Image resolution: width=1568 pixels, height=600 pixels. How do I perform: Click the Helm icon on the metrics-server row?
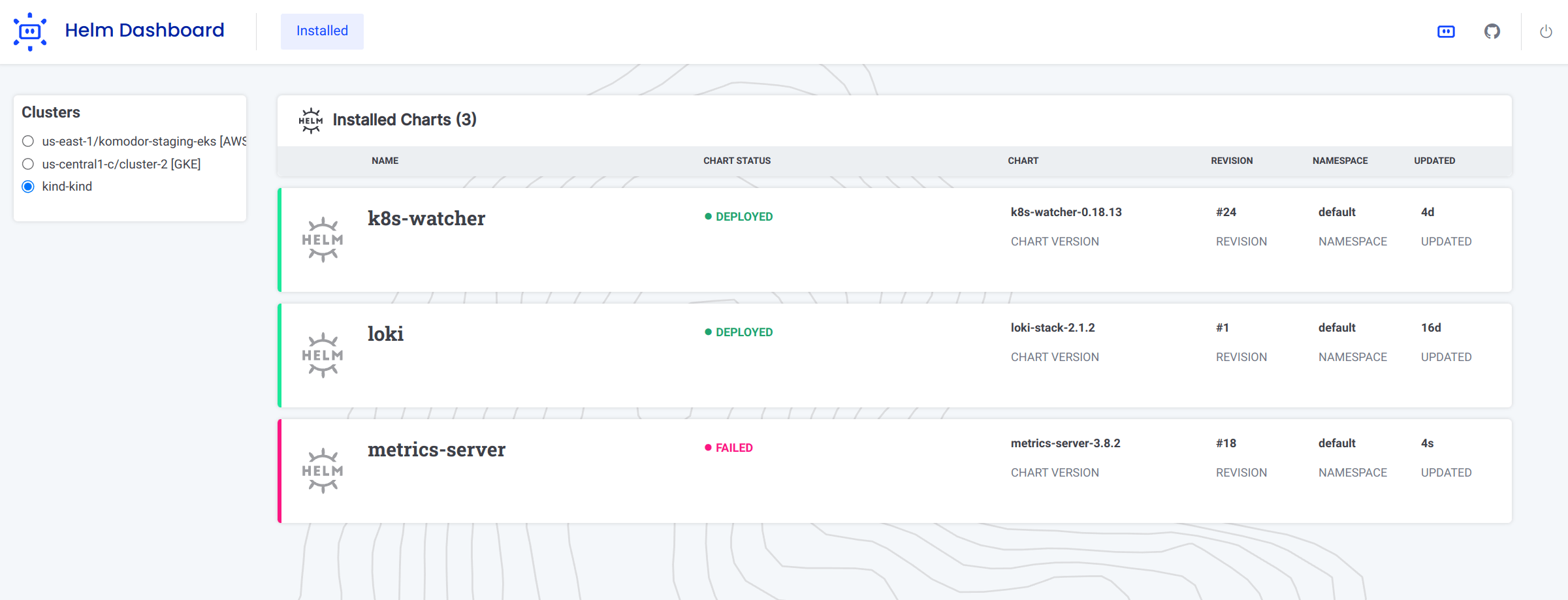pyautogui.click(x=323, y=470)
